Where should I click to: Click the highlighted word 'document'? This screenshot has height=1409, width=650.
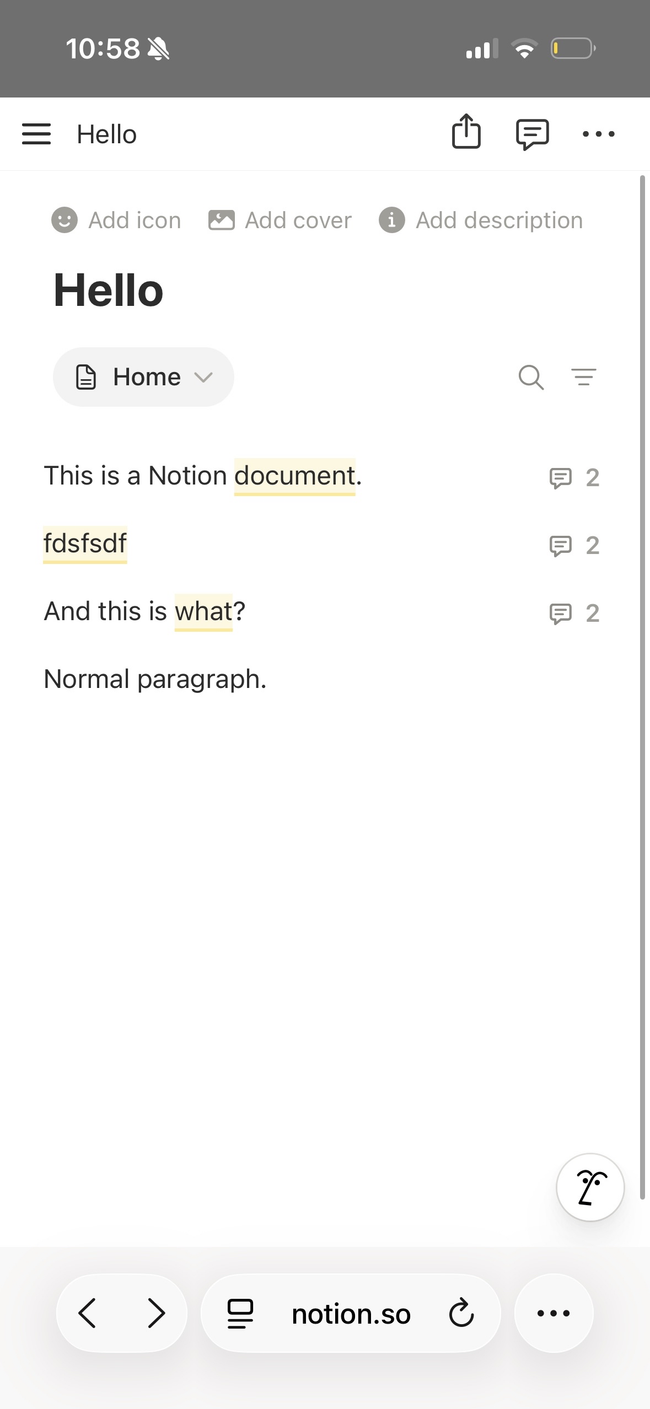coord(294,476)
